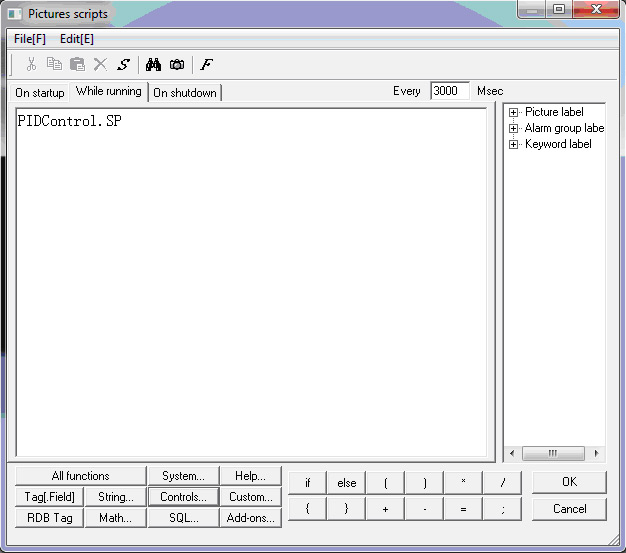Insert an opening parenthesis
The height and width of the screenshot is (553, 626).
[385, 482]
